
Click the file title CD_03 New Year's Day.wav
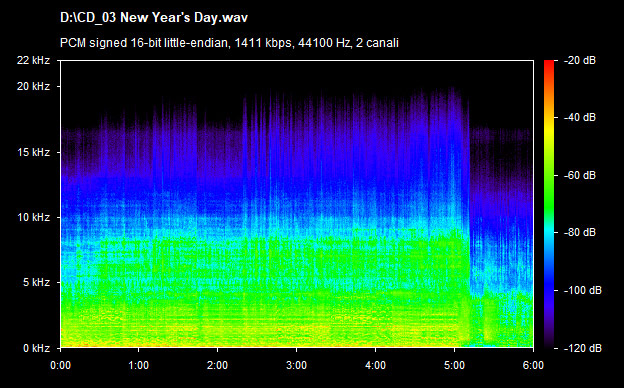(154, 18)
